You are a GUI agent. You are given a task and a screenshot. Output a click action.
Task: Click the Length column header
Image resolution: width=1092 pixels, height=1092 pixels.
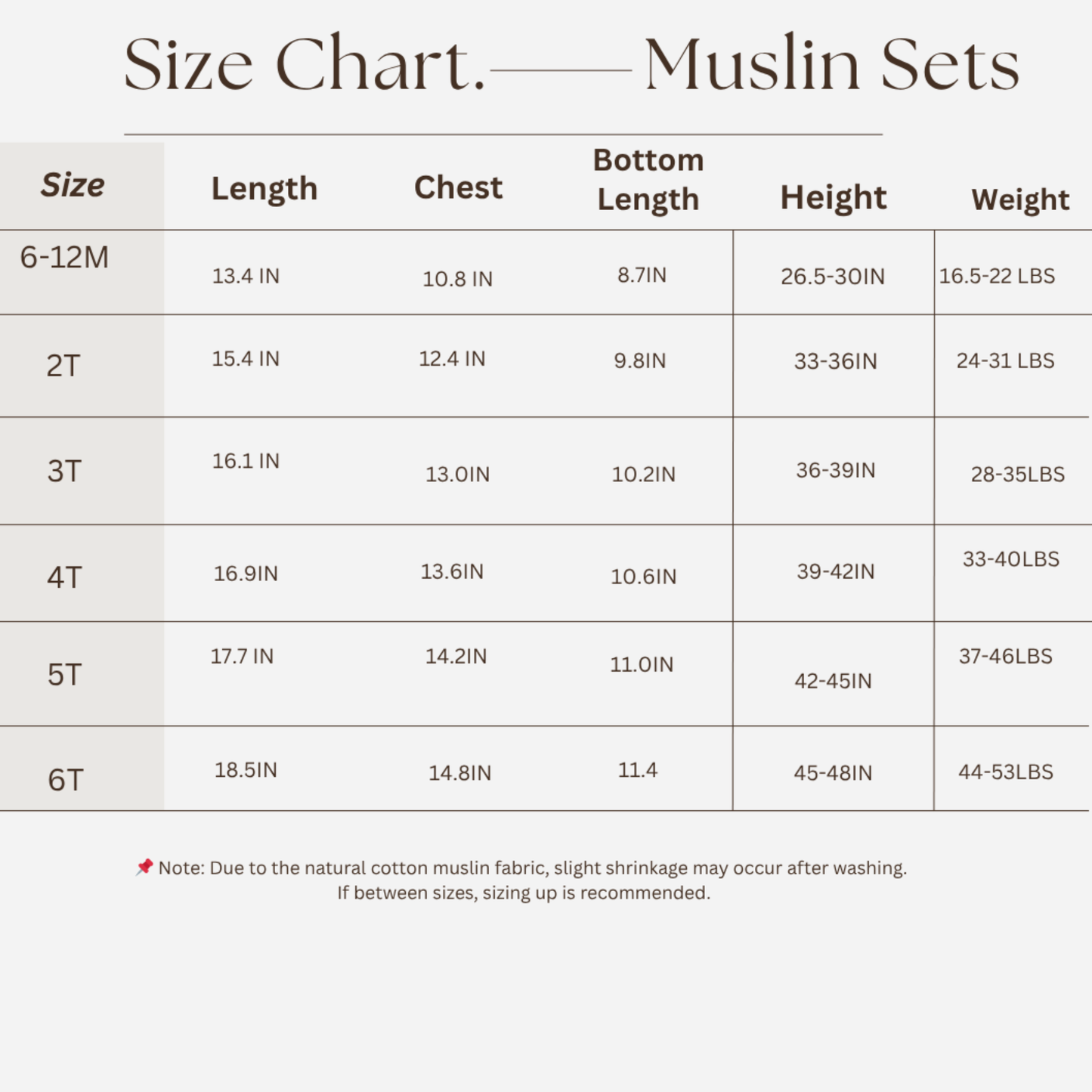coord(264,189)
